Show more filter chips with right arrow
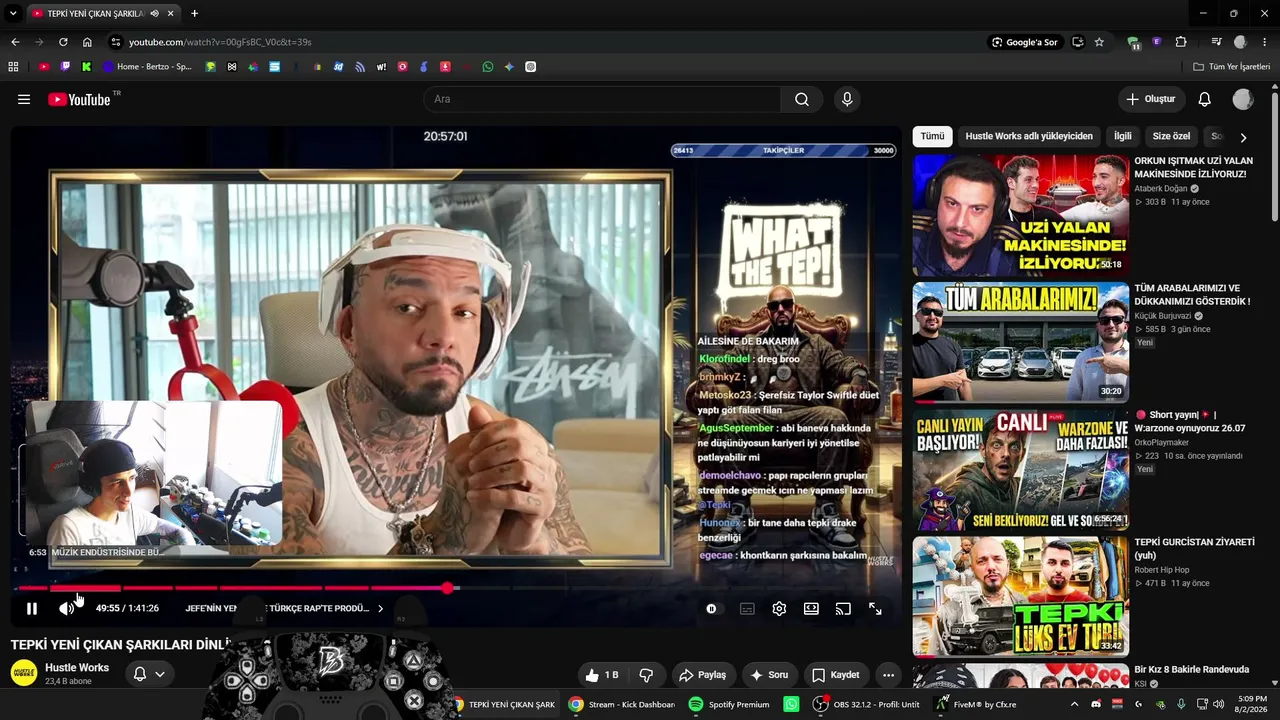1280x720 pixels. click(1243, 137)
